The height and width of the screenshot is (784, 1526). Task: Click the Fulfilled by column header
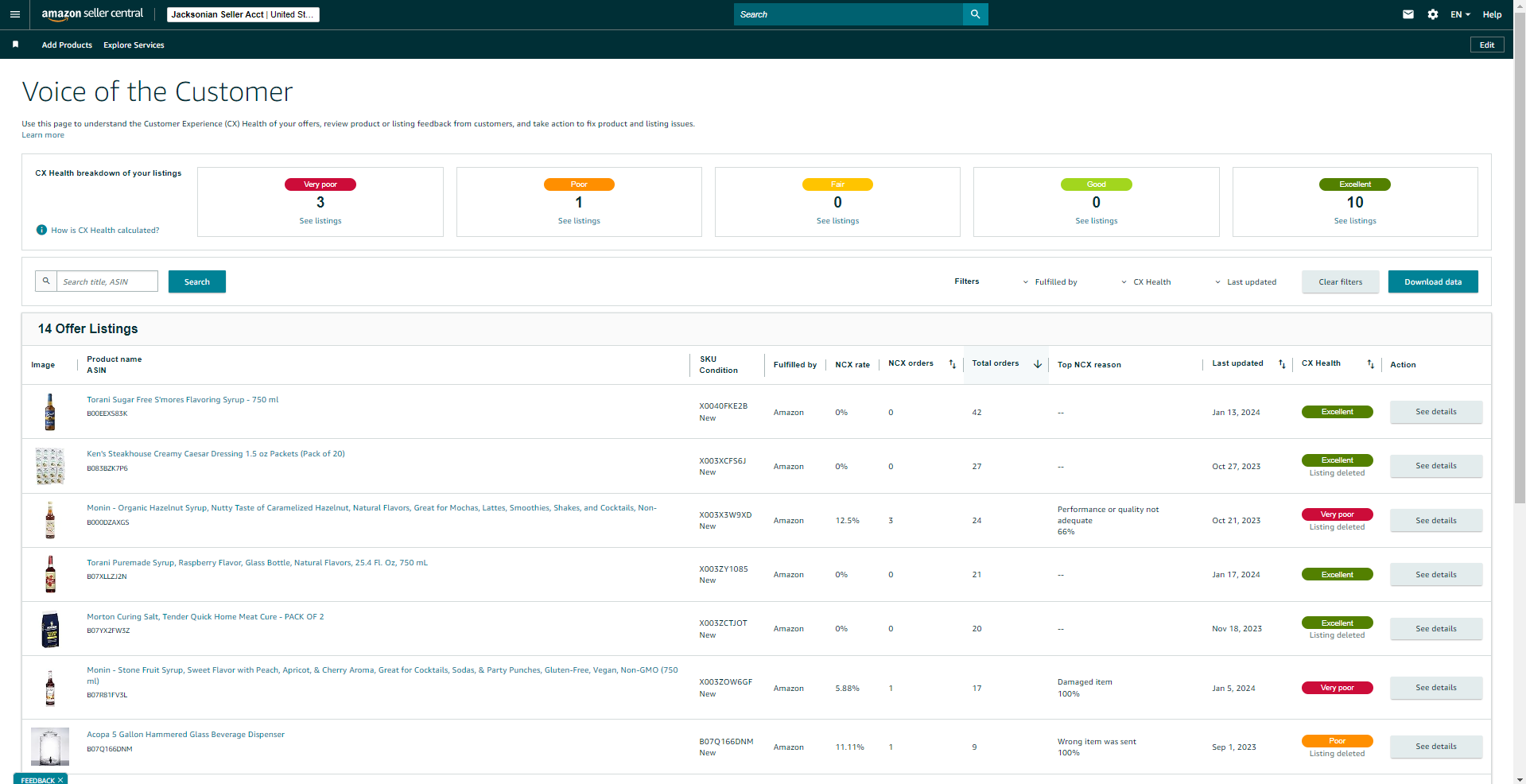(x=795, y=365)
